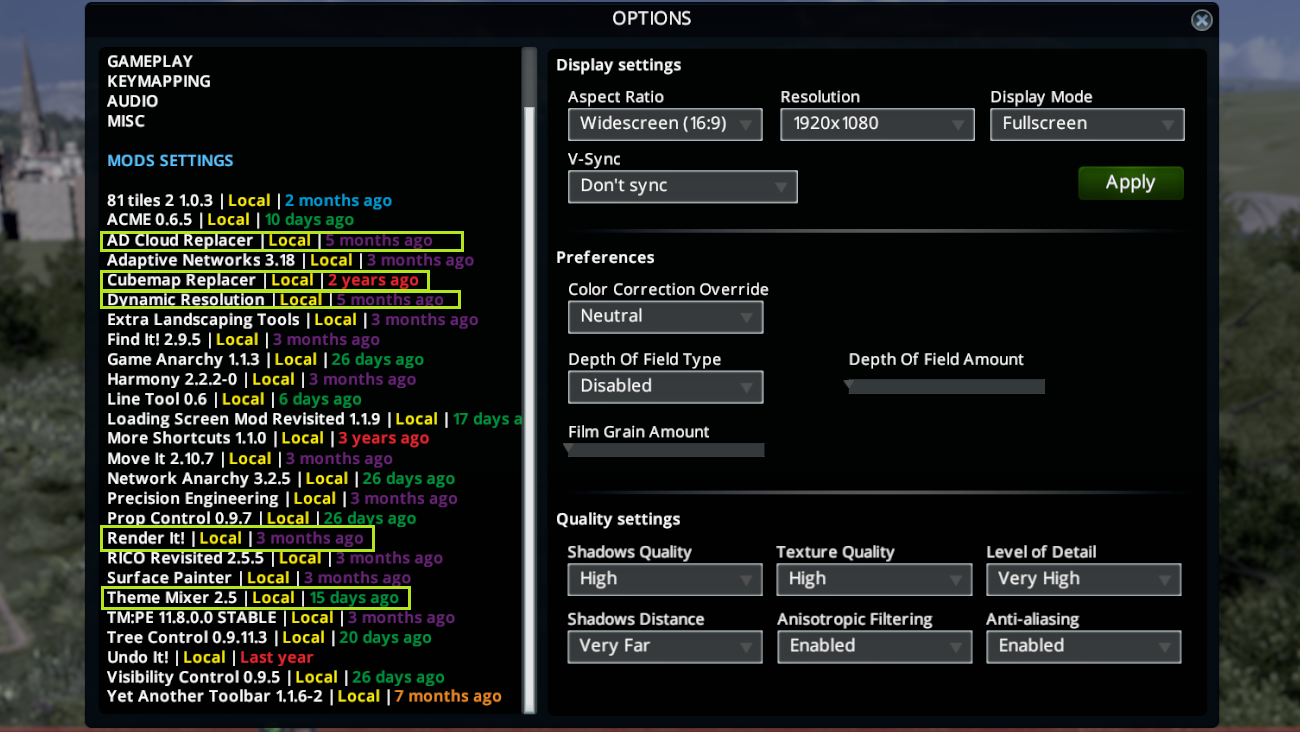This screenshot has height=732, width=1300.
Task: Open the Shadows Quality dropdown
Action: 665,579
